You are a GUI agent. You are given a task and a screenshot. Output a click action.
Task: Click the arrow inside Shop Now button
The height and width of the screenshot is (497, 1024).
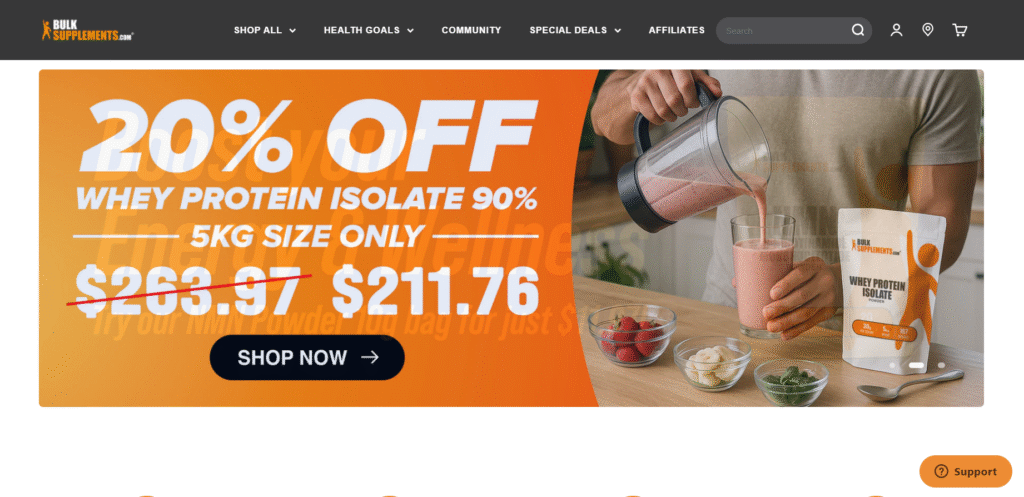click(x=370, y=357)
